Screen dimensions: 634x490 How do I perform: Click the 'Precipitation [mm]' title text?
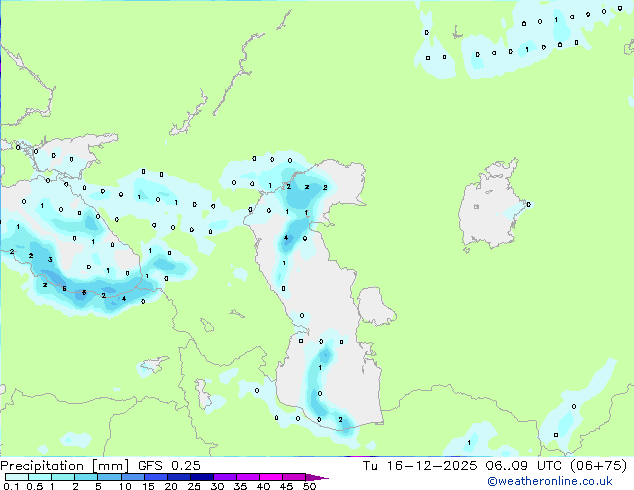pos(65,466)
